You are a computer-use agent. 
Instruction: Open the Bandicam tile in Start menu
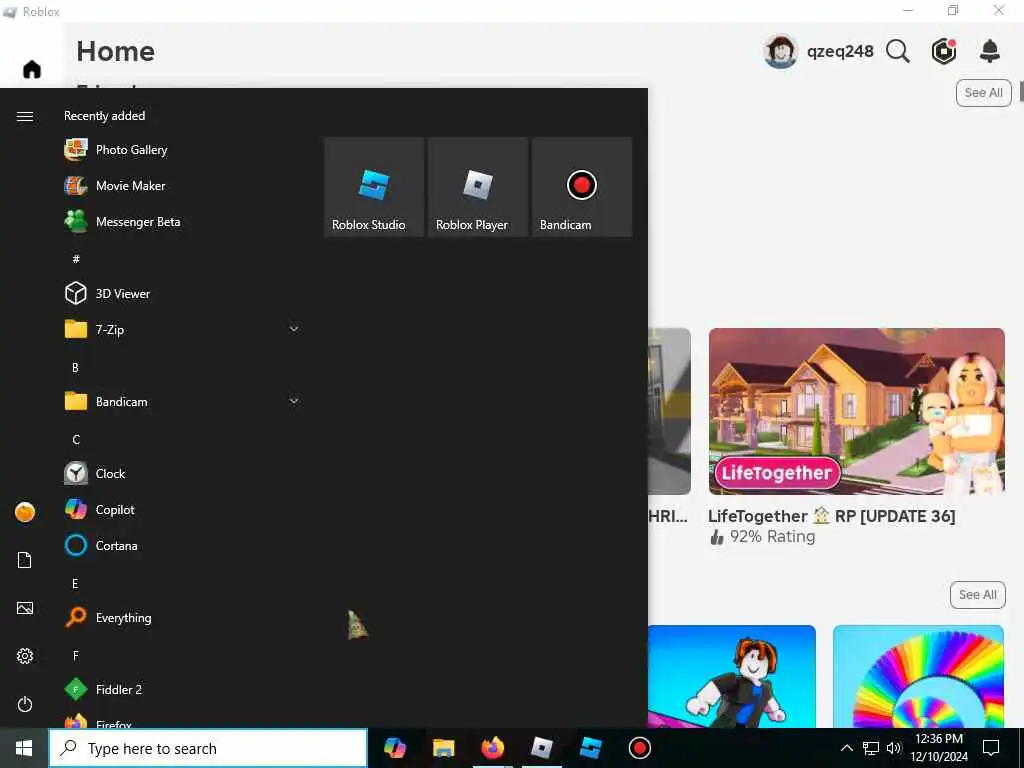[582, 187]
